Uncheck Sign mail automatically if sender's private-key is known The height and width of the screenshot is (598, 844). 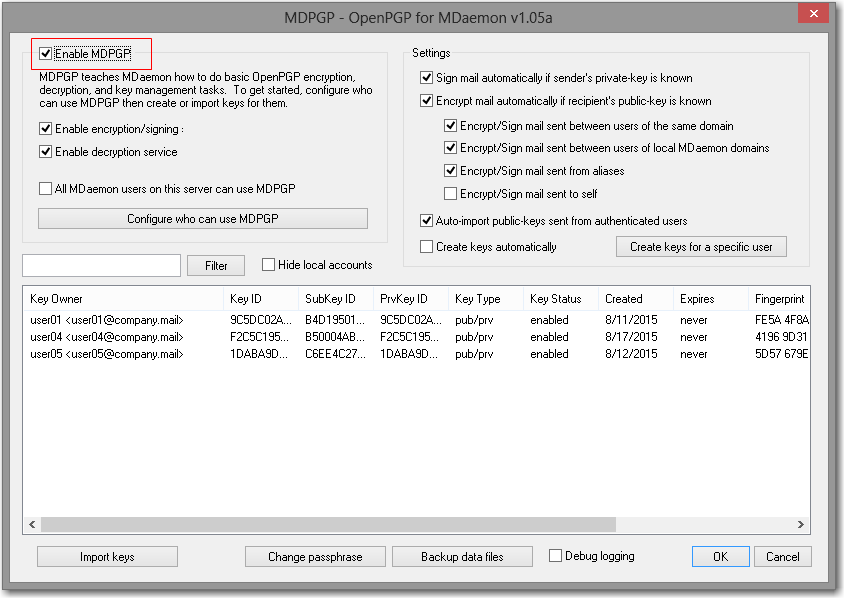click(427, 77)
